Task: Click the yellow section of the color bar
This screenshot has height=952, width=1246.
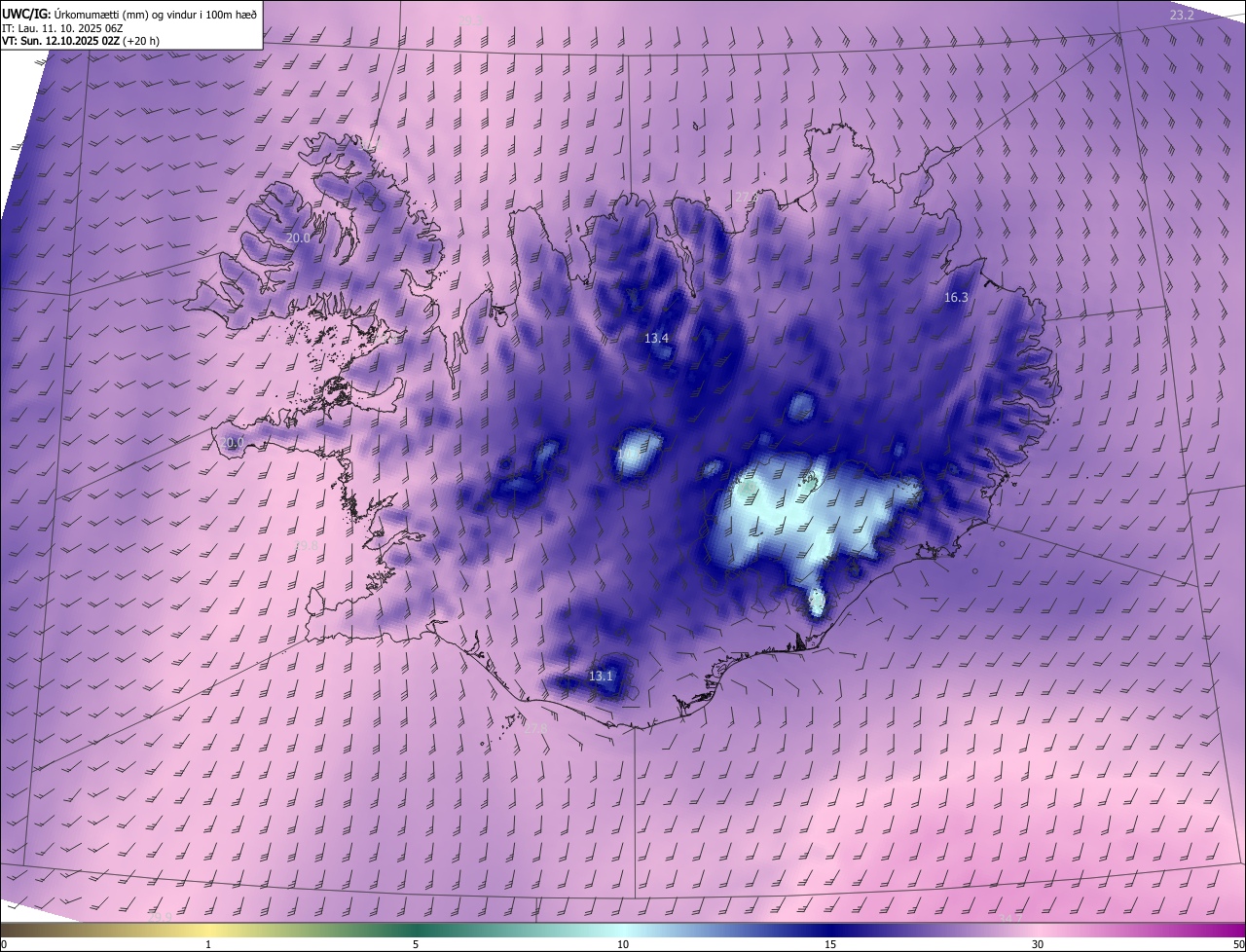Action: tap(208, 930)
